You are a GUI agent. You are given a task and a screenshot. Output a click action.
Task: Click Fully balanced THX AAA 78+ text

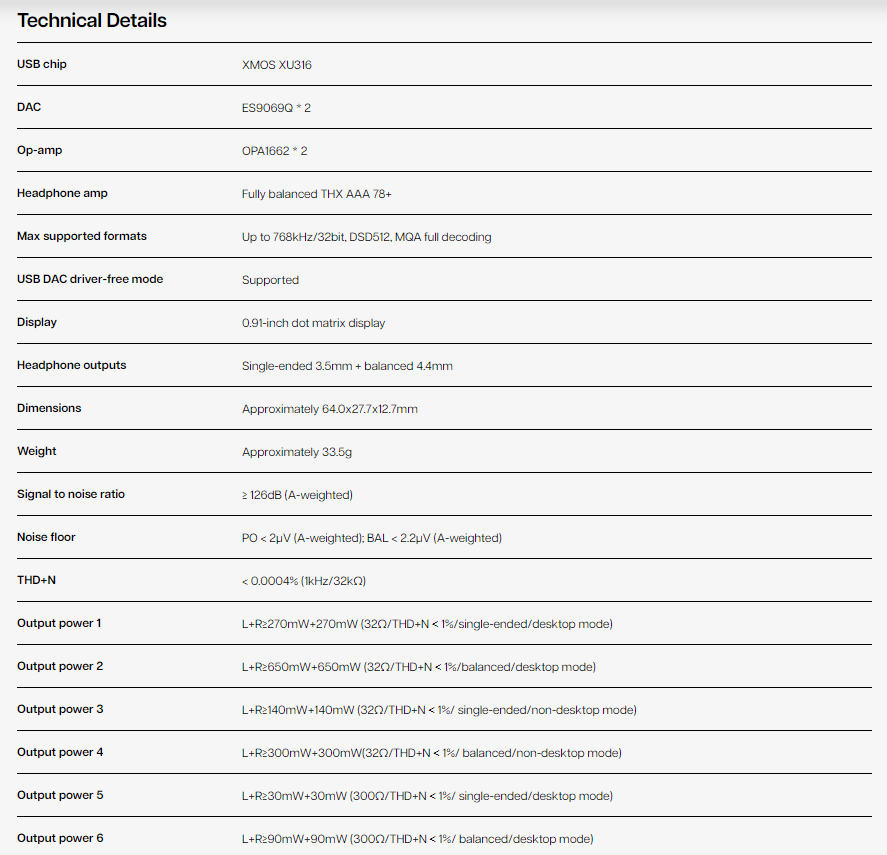point(316,194)
